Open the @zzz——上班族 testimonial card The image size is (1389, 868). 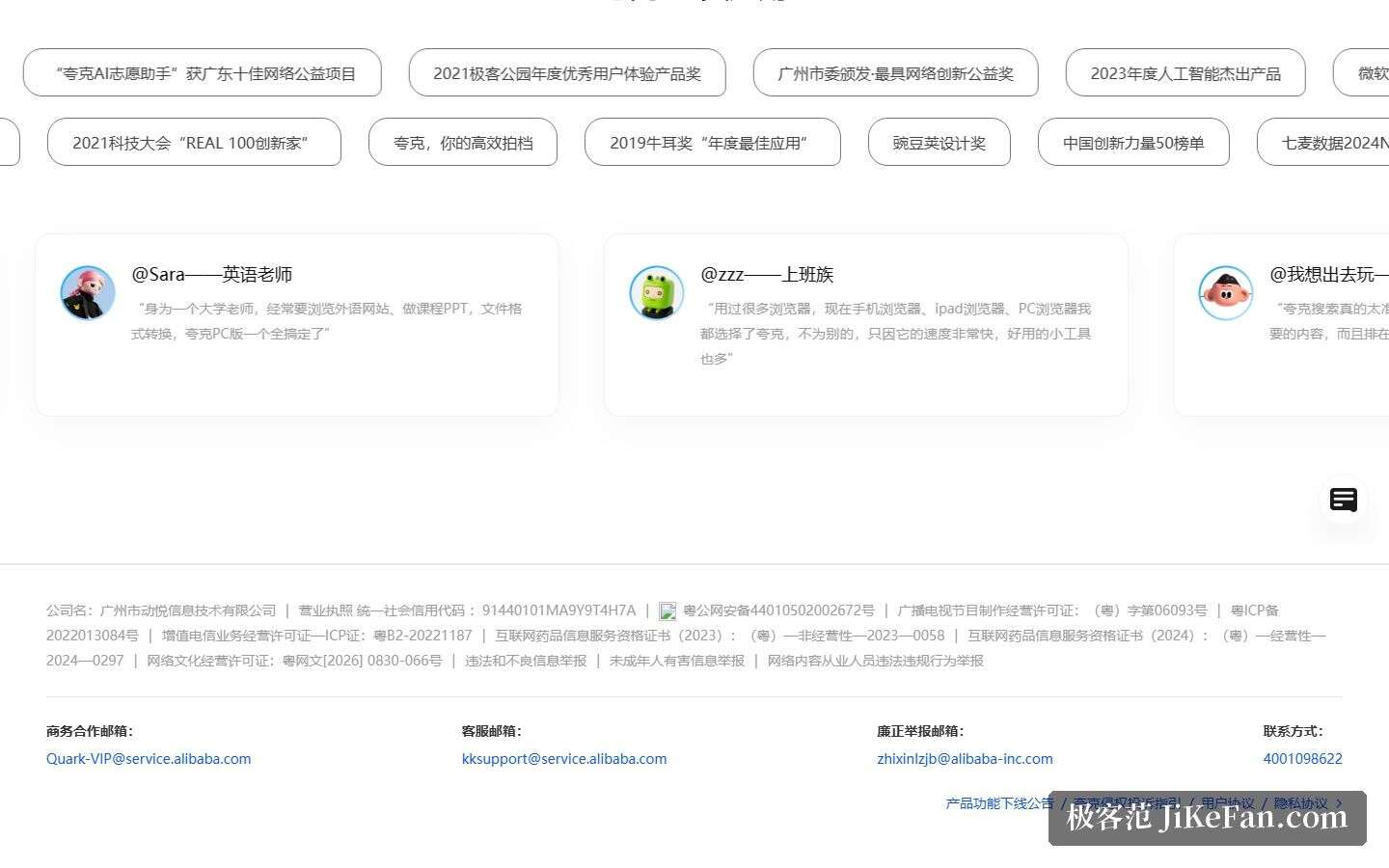click(866, 325)
